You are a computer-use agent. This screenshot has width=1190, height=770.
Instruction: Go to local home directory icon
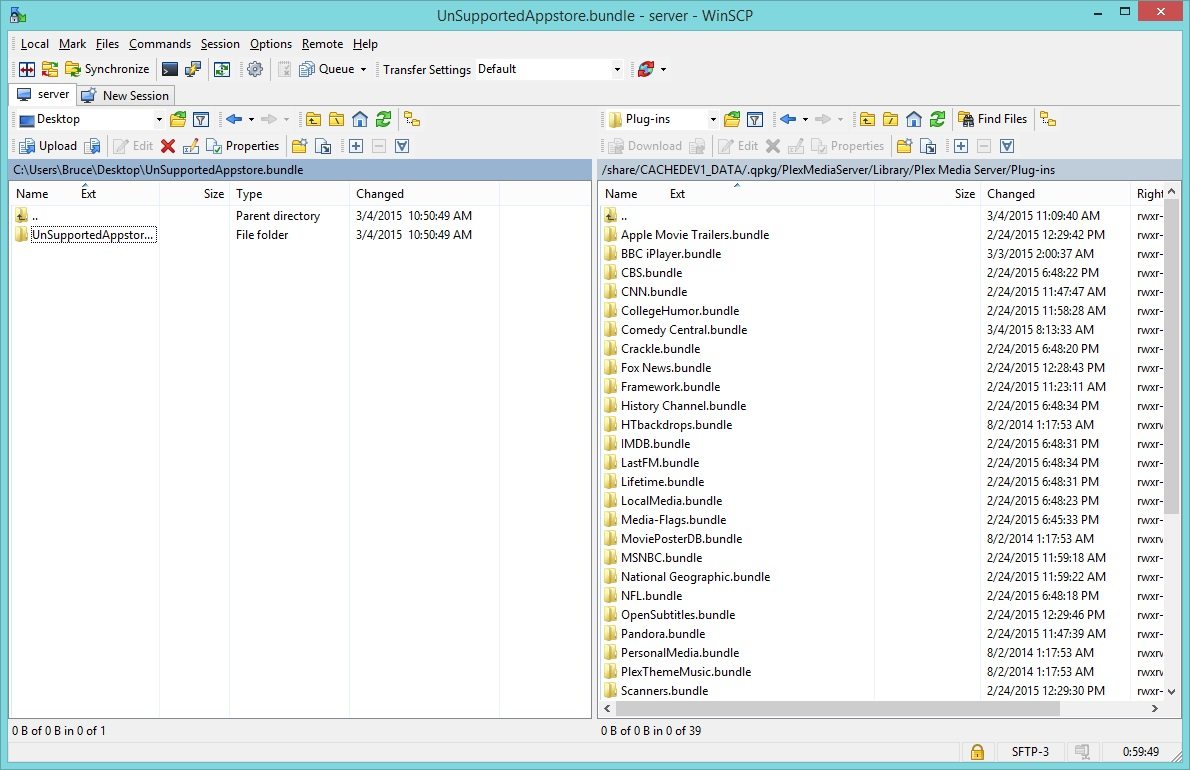(360, 119)
